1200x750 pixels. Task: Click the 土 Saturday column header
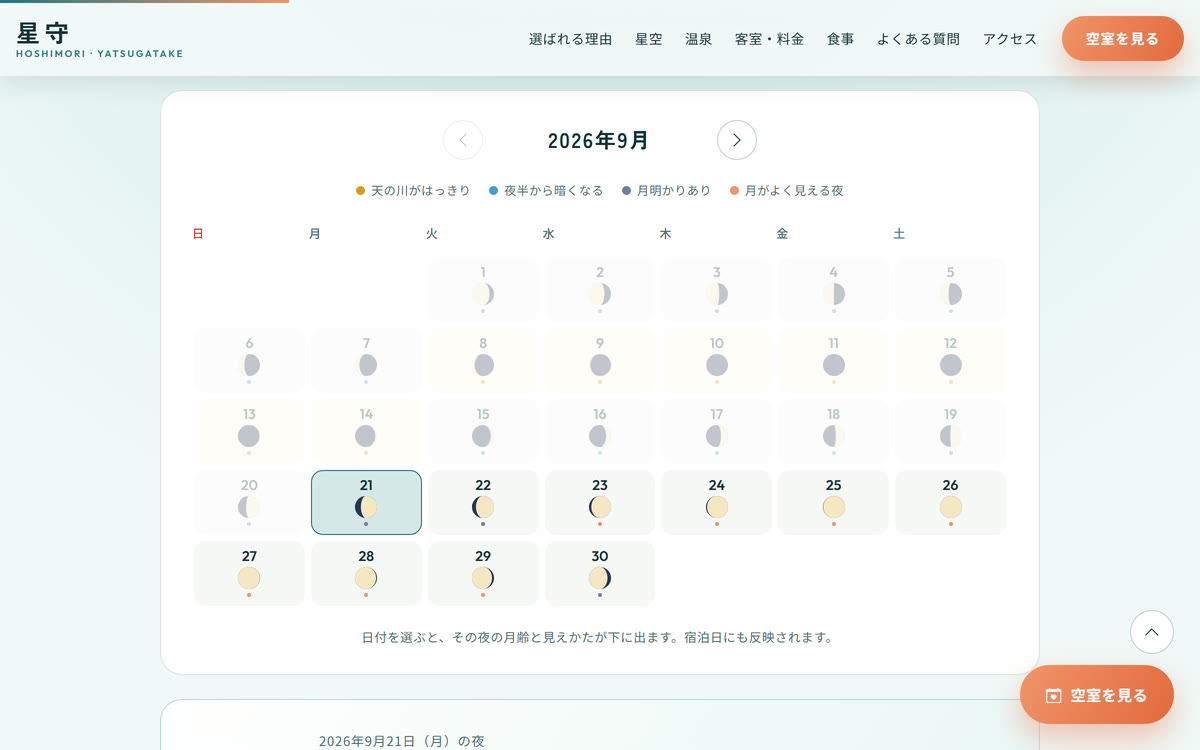tap(899, 234)
